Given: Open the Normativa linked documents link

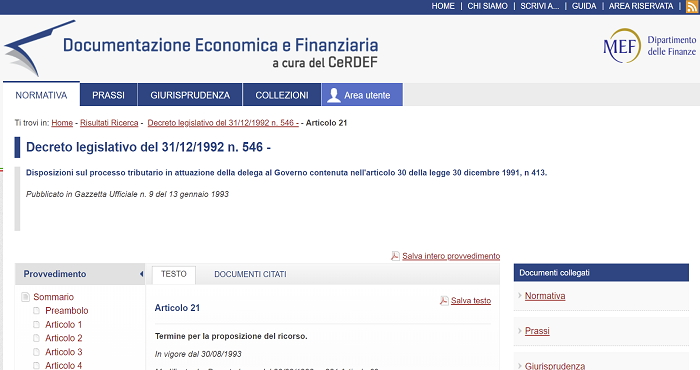Looking at the screenshot, I should [x=545, y=296].
